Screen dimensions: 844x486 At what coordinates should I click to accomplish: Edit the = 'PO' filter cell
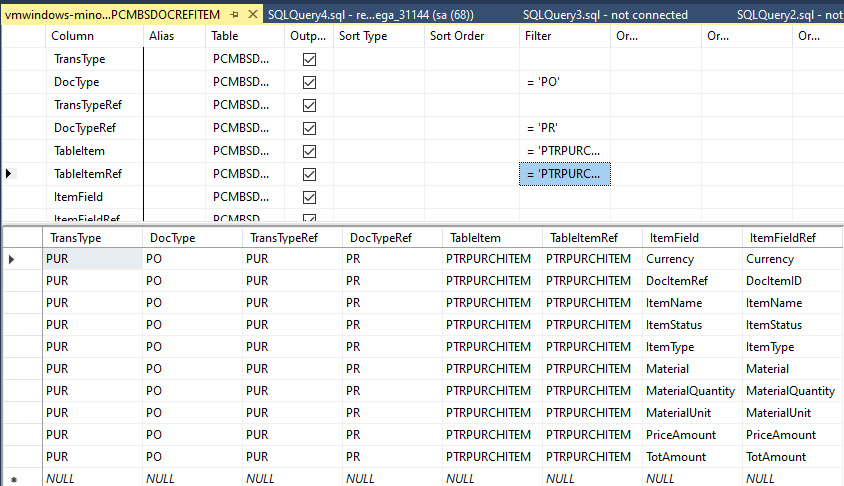pyautogui.click(x=564, y=83)
